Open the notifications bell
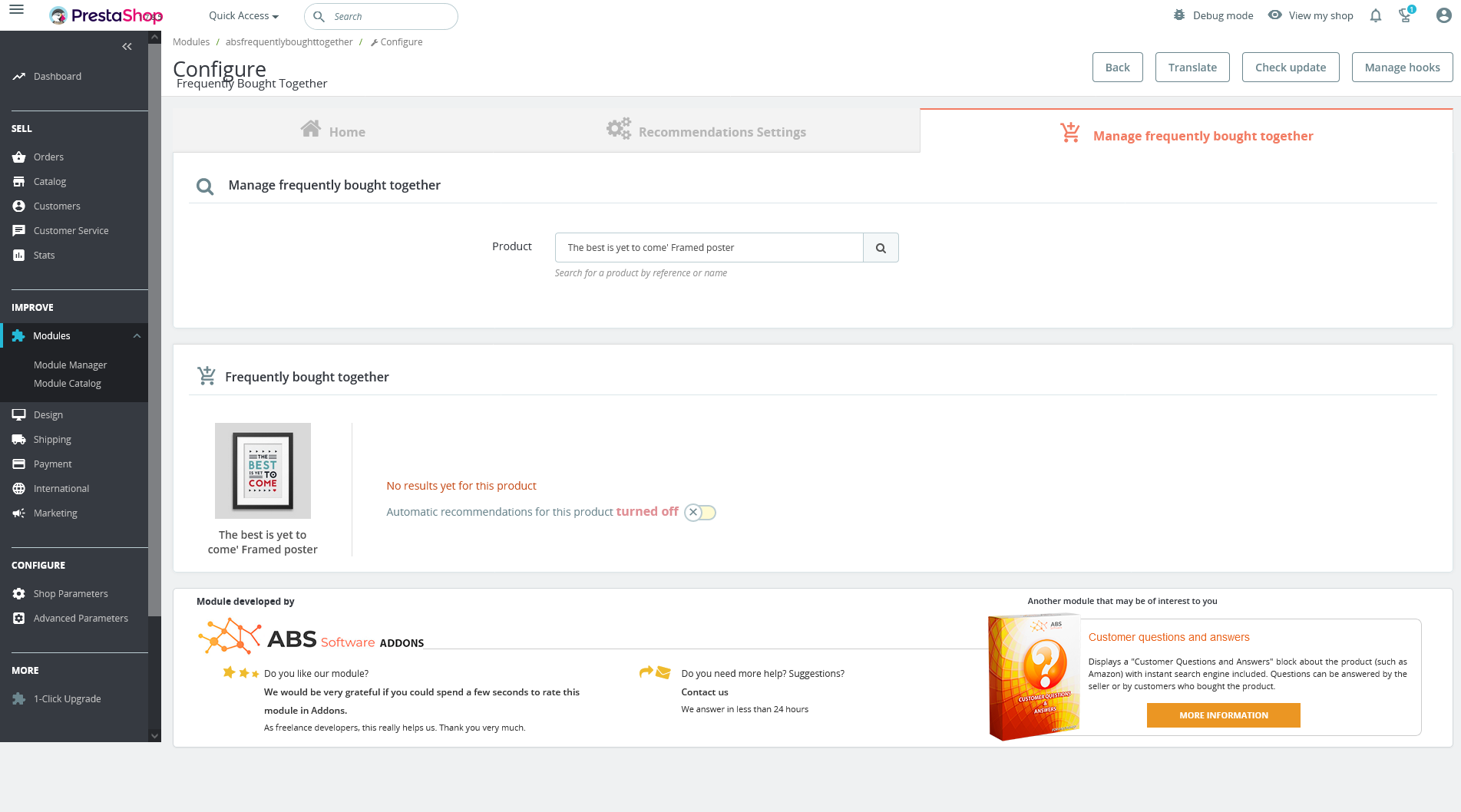Image resolution: width=1461 pixels, height=812 pixels. click(1376, 15)
